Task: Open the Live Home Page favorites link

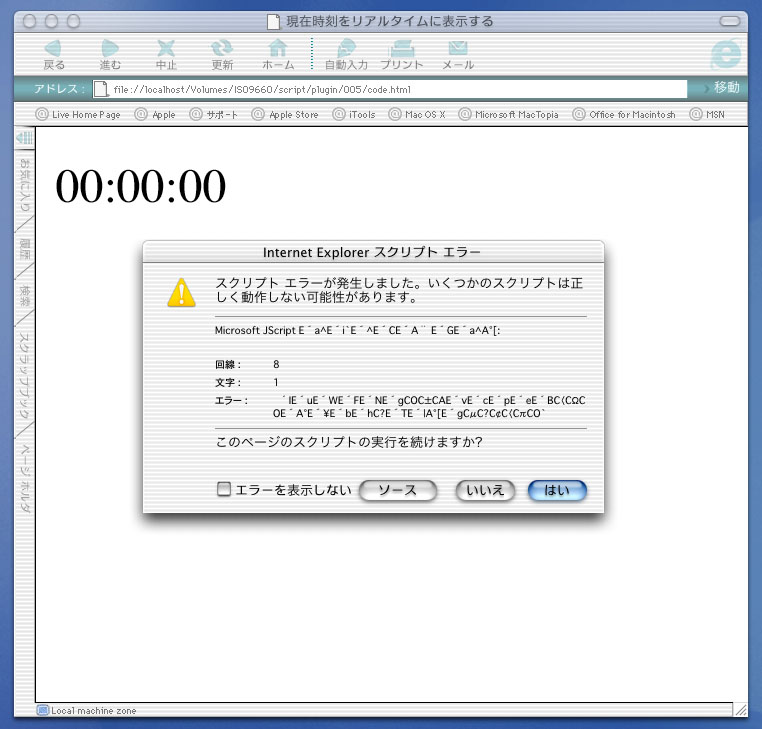Action: 78,115
